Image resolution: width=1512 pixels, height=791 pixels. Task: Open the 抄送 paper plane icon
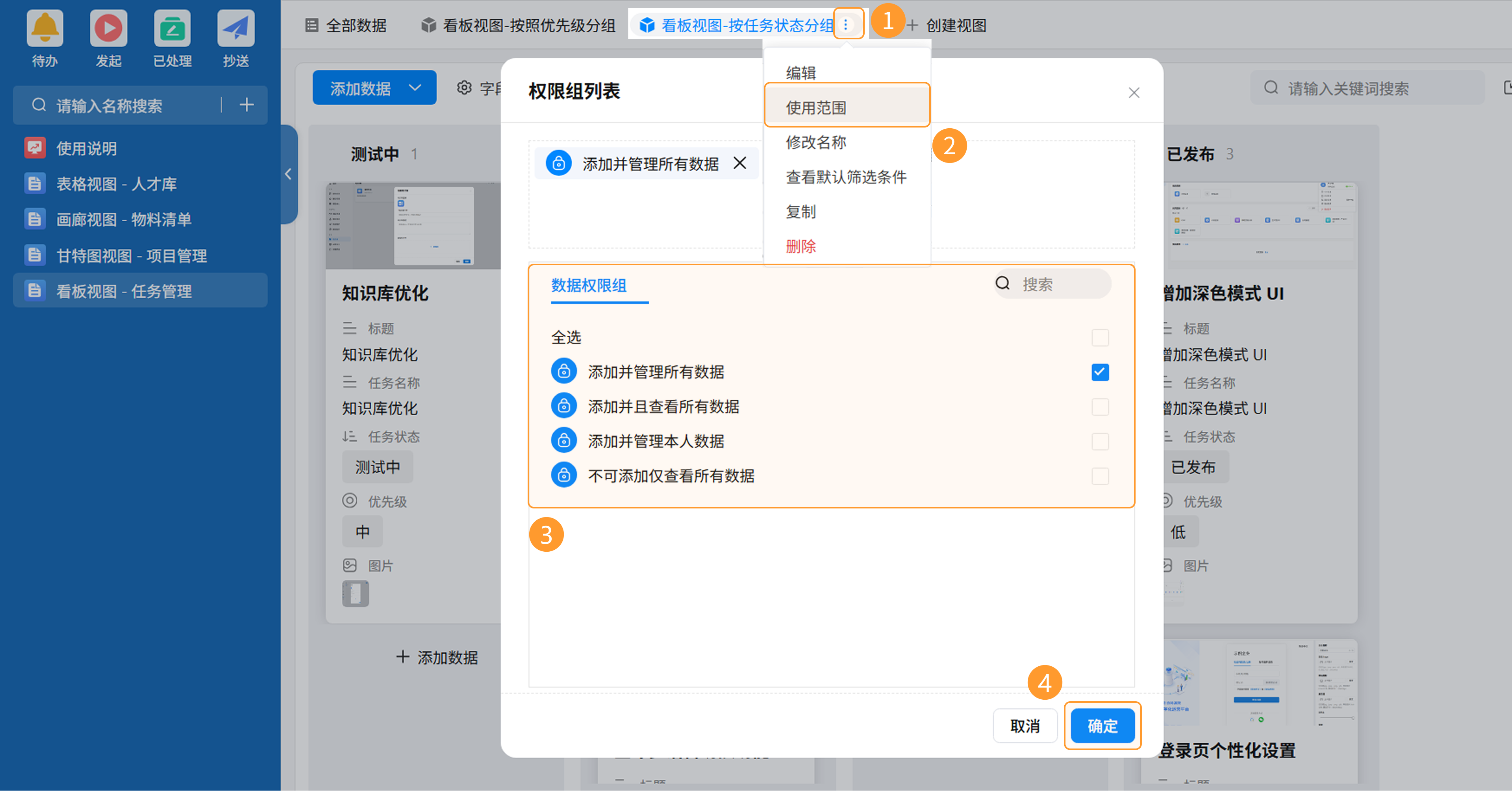click(235, 28)
